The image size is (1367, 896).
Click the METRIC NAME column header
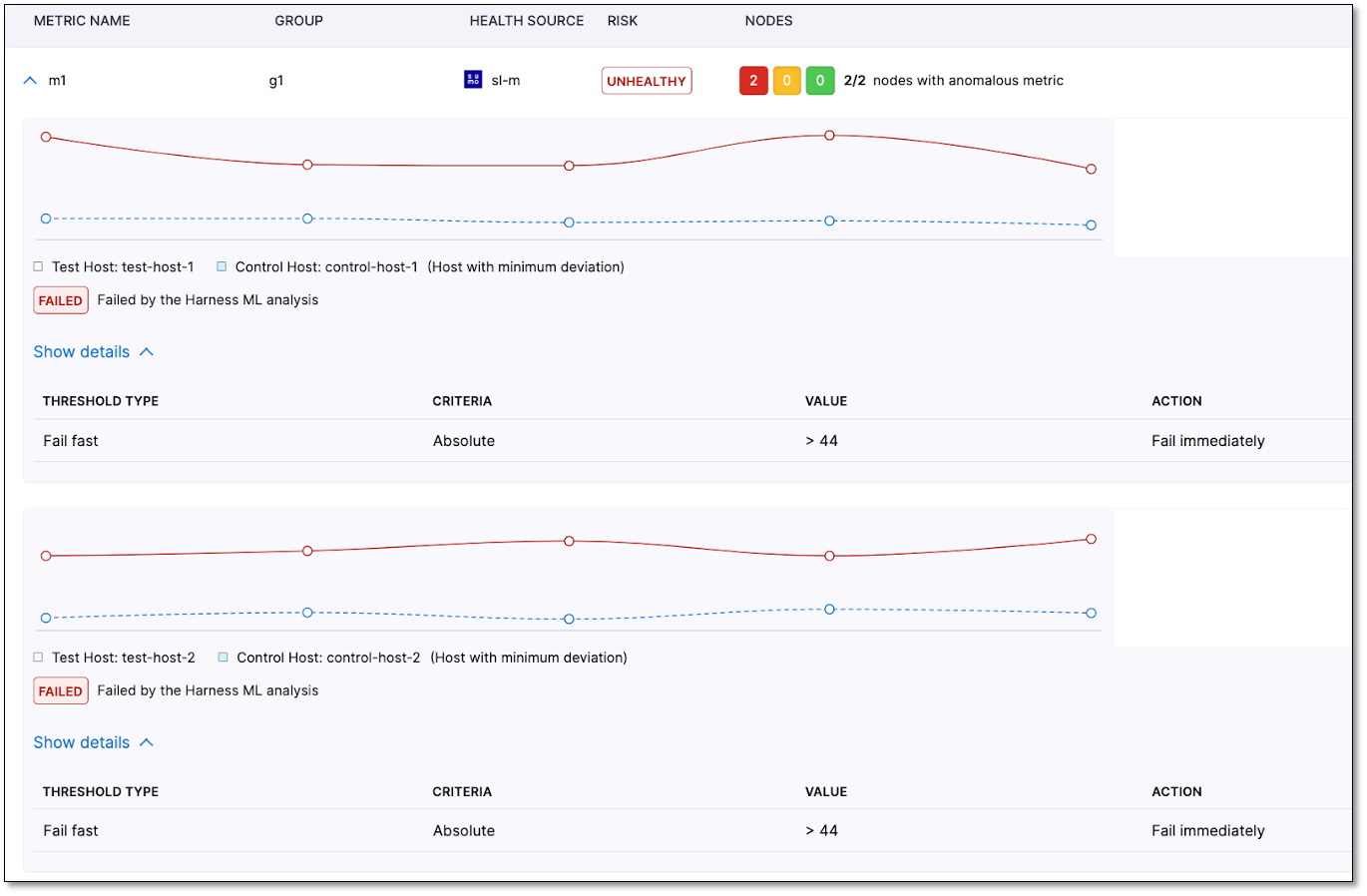point(82,21)
